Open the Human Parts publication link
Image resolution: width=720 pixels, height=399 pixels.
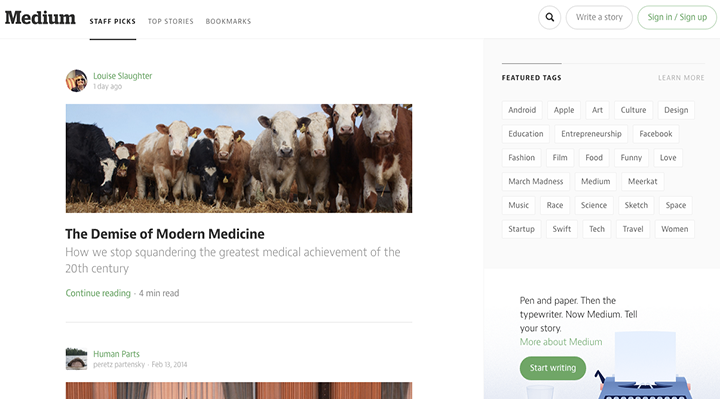[x=116, y=354]
